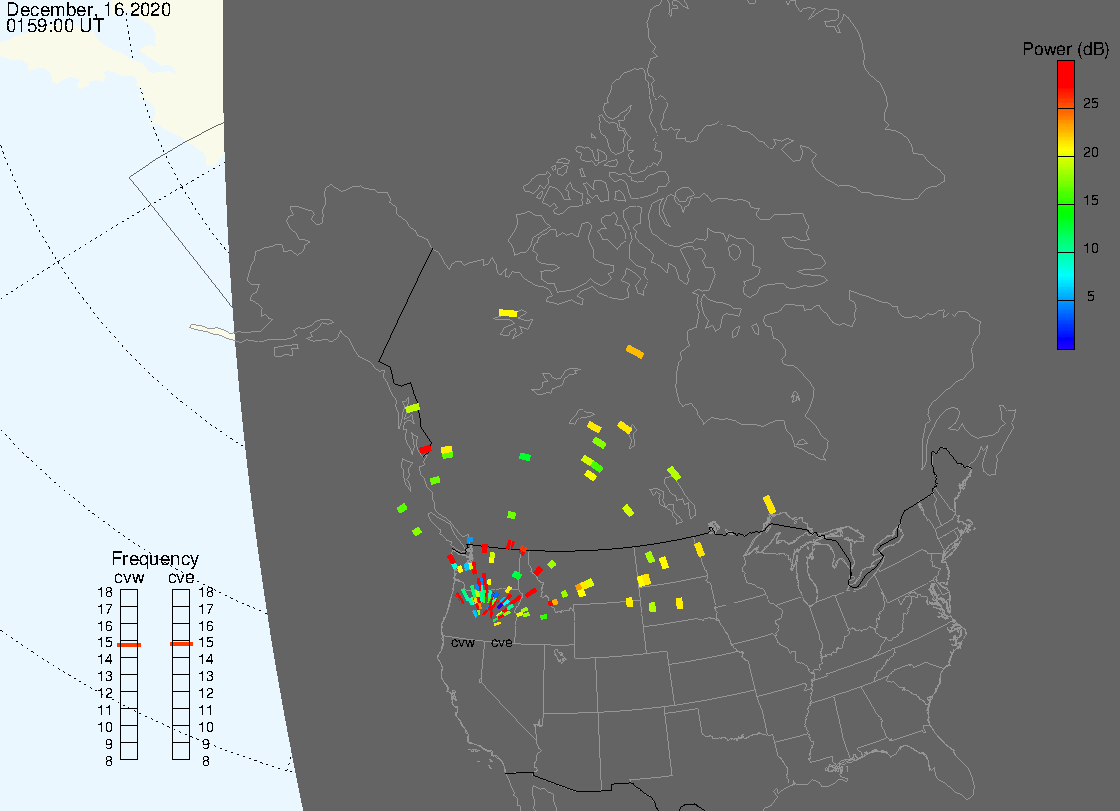Click the cve radar label on map
This screenshot has width=1120, height=811.
pos(501,643)
